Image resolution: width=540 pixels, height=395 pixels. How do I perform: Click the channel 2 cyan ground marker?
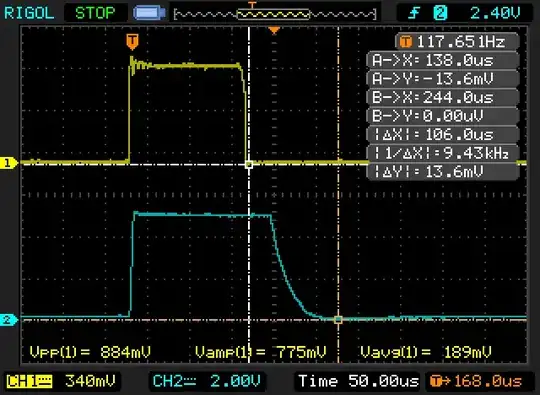tap(8, 320)
